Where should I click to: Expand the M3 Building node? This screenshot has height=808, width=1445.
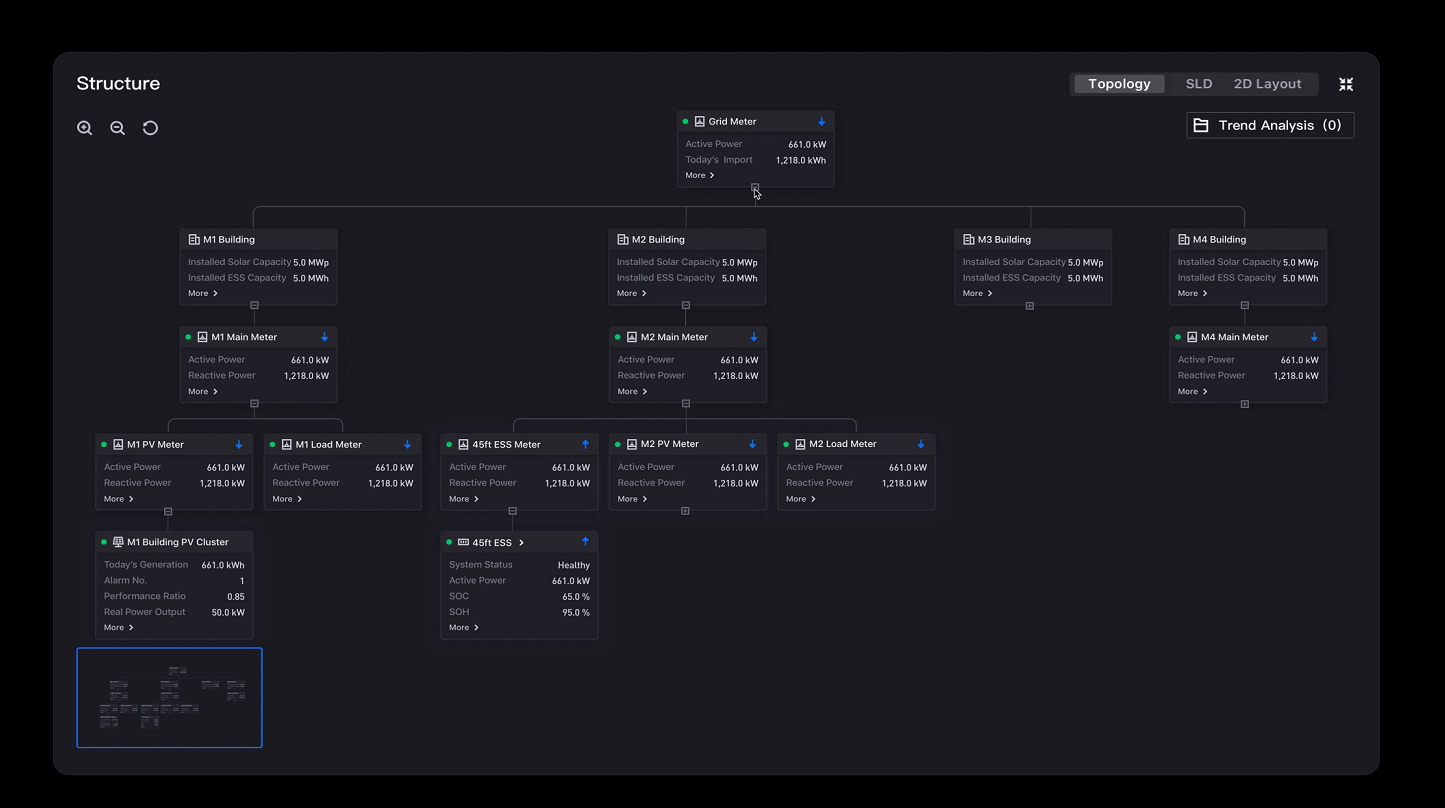point(1029,306)
